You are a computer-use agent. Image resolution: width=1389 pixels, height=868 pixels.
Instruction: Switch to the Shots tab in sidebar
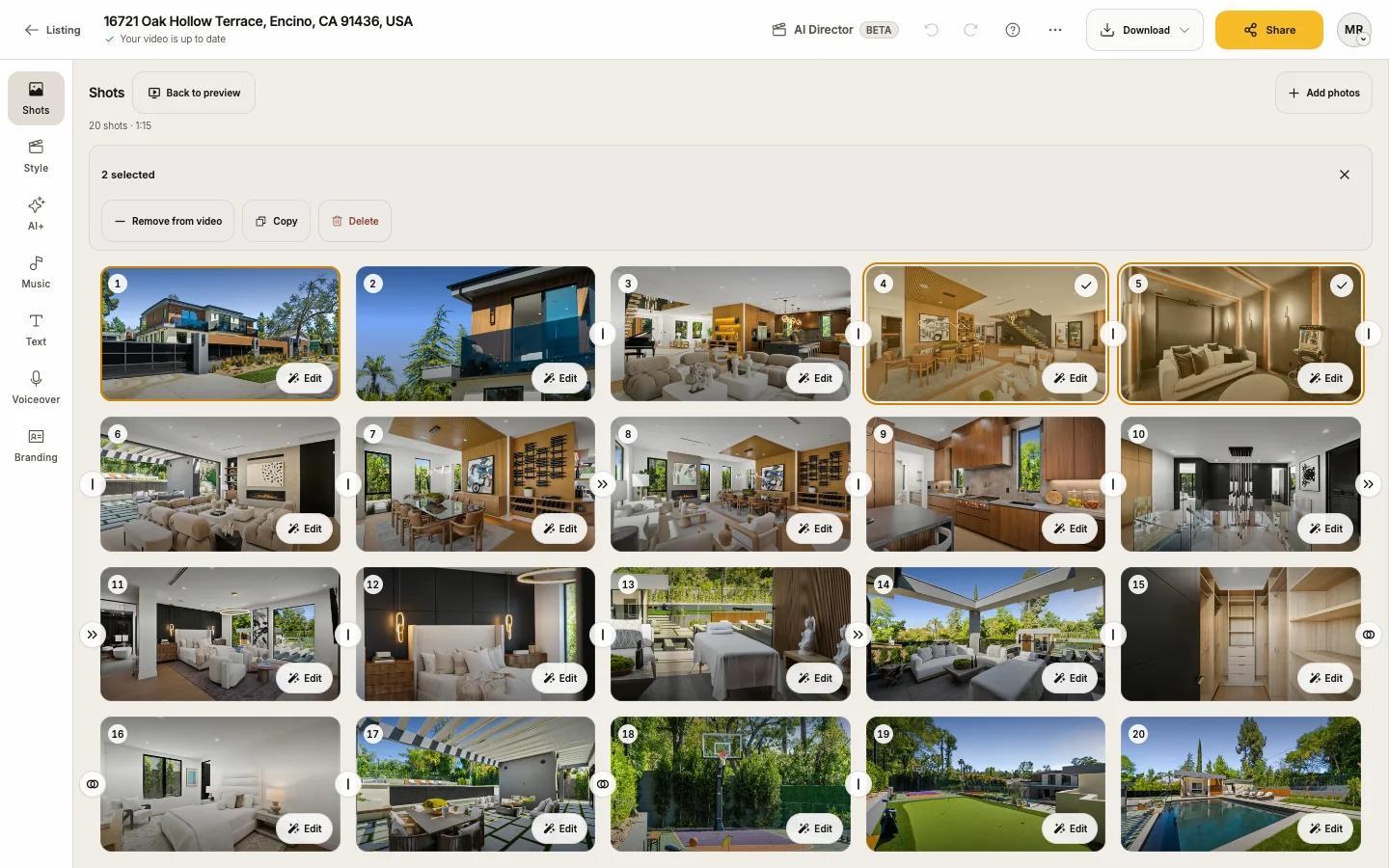[x=36, y=98]
